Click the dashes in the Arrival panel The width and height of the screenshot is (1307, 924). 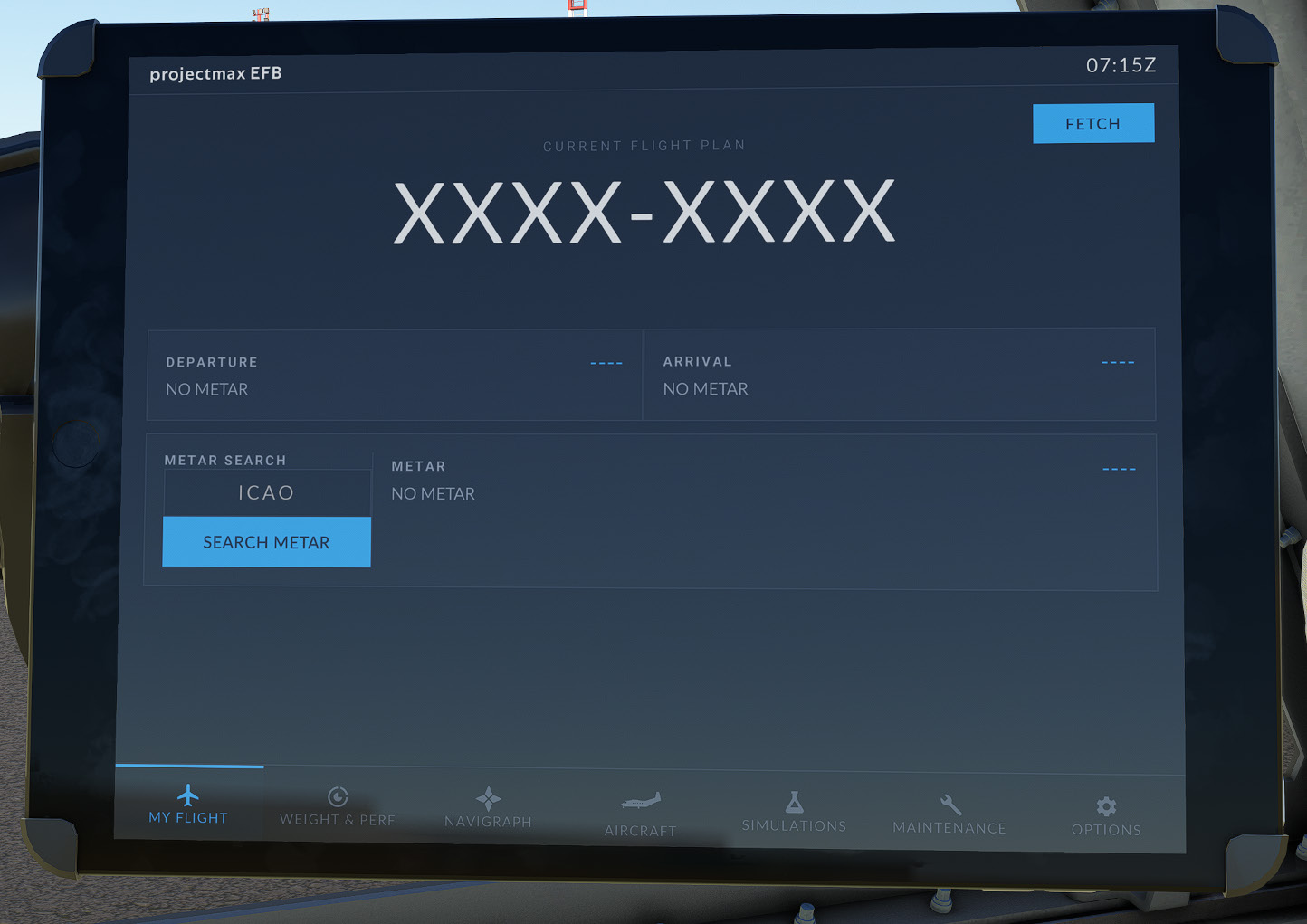[1118, 362]
